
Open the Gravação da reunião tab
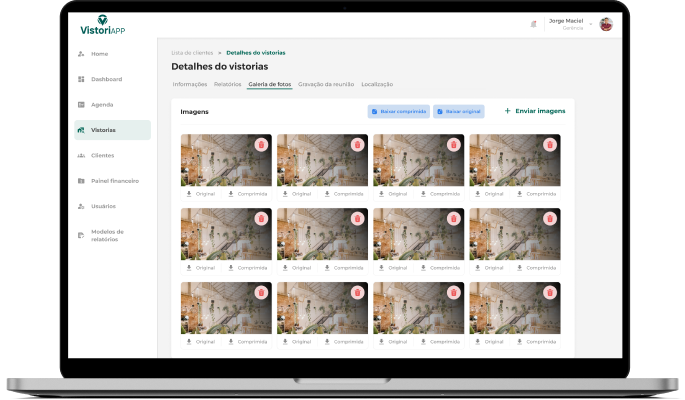(326, 84)
